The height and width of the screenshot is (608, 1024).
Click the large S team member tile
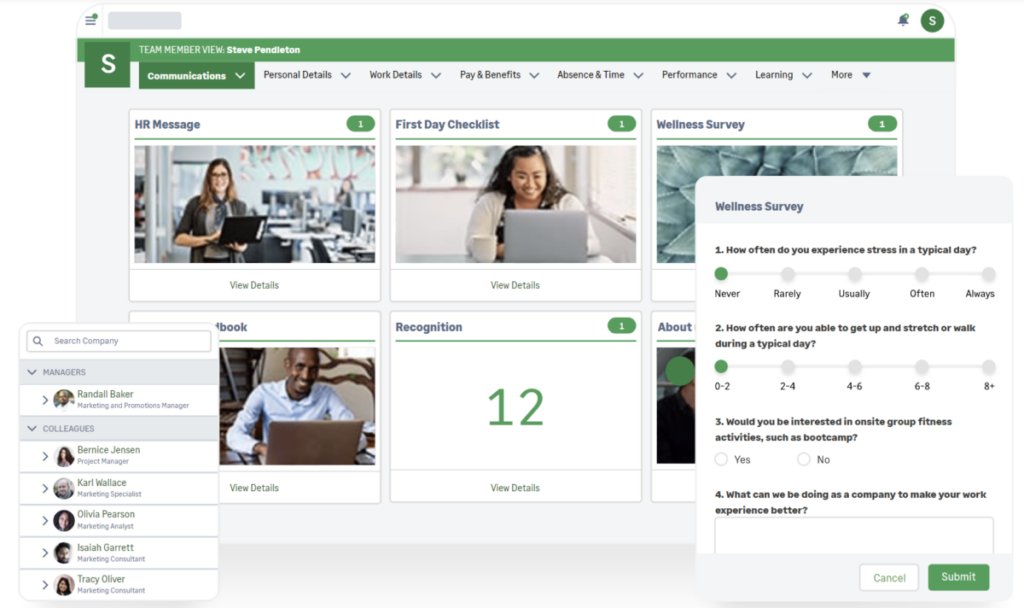tap(107, 64)
